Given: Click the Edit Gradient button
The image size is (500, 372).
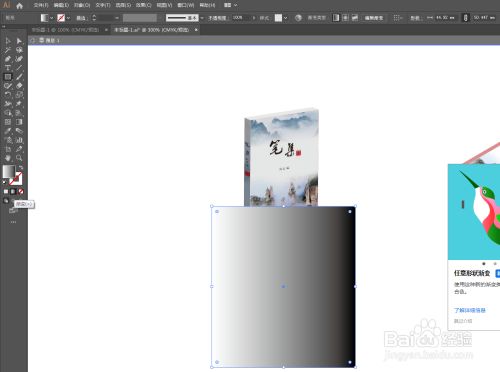Looking at the screenshot, I should pos(374,18).
